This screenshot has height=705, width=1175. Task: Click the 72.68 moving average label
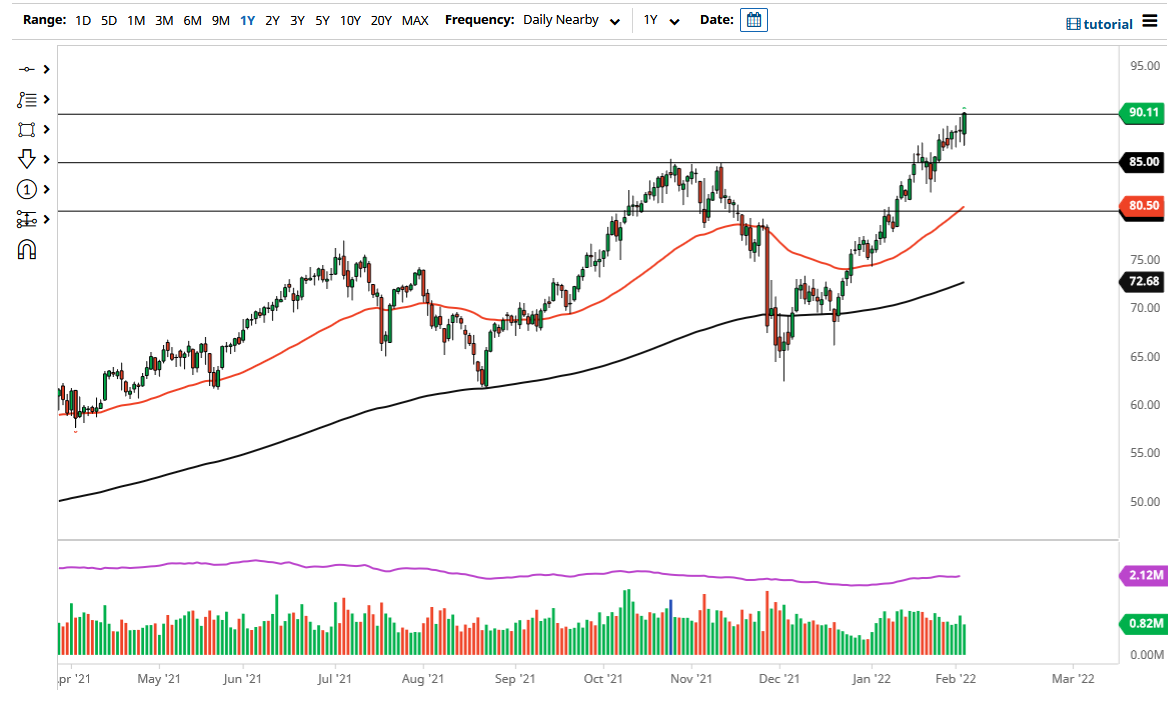click(x=1143, y=282)
